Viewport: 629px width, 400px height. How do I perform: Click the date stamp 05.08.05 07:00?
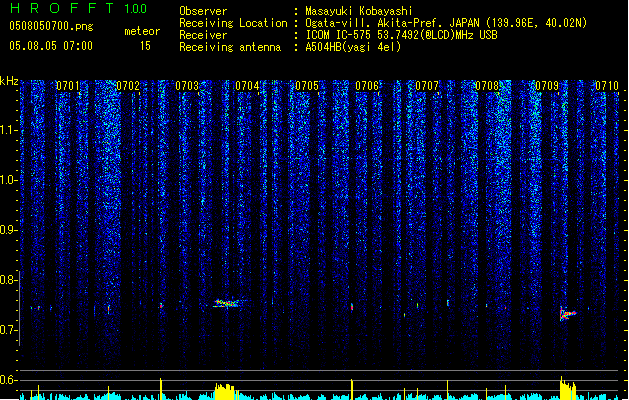point(51,46)
